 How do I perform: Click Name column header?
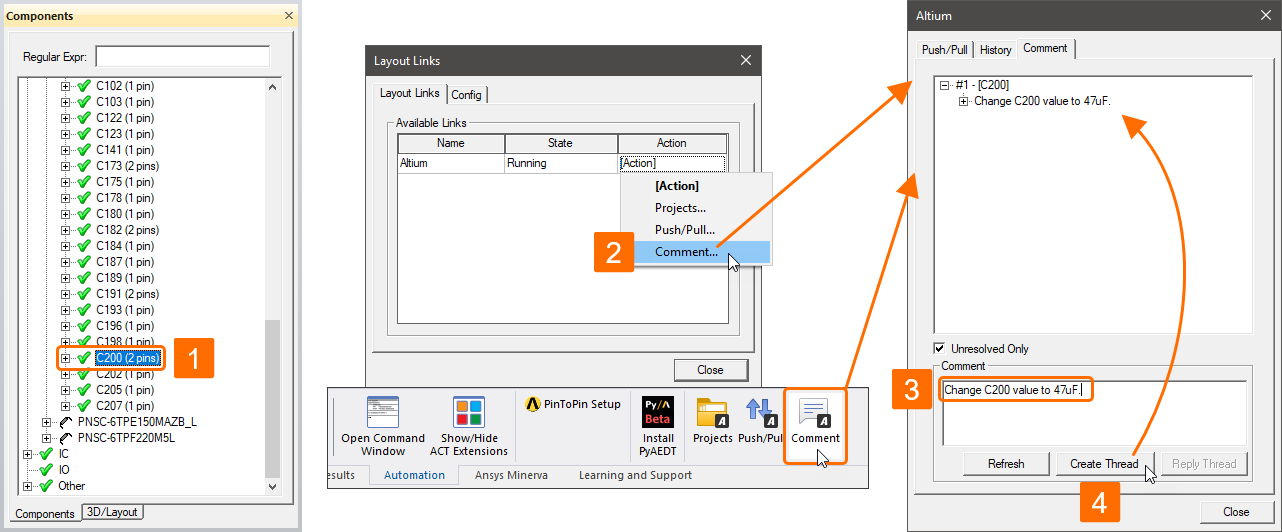tap(451, 144)
